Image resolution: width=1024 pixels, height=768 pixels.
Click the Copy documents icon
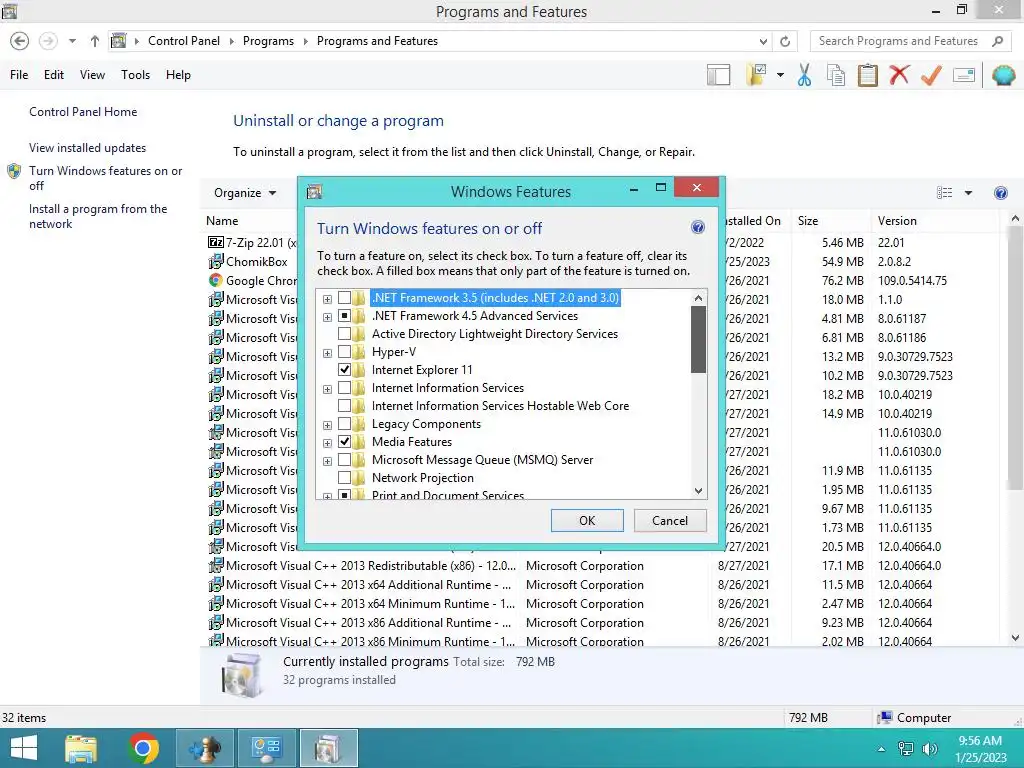tap(836, 75)
